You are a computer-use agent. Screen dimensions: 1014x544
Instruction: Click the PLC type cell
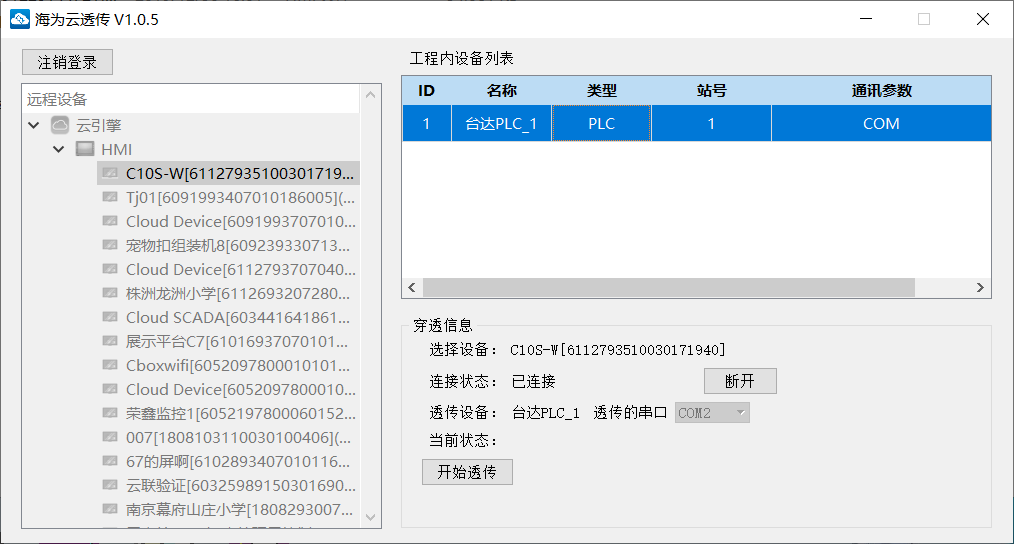pos(601,123)
